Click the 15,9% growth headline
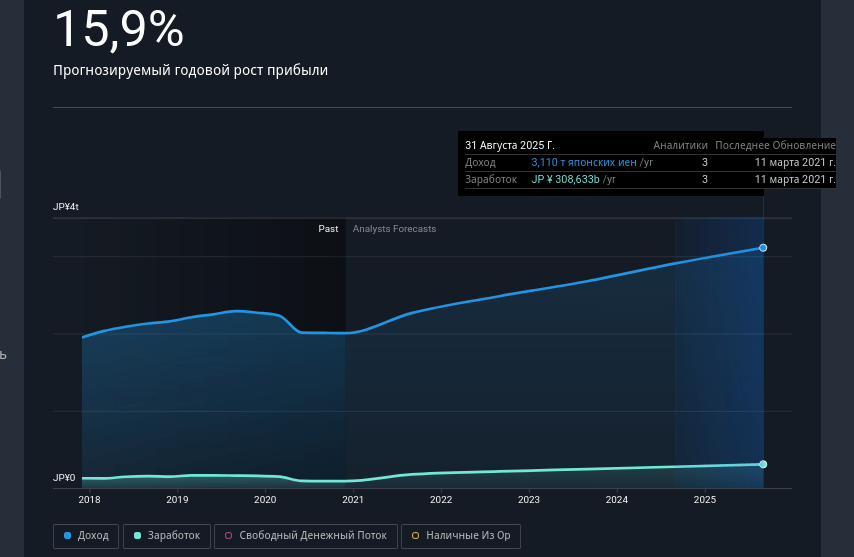This screenshot has width=854, height=557. pyautogui.click(x=118, y=30)
